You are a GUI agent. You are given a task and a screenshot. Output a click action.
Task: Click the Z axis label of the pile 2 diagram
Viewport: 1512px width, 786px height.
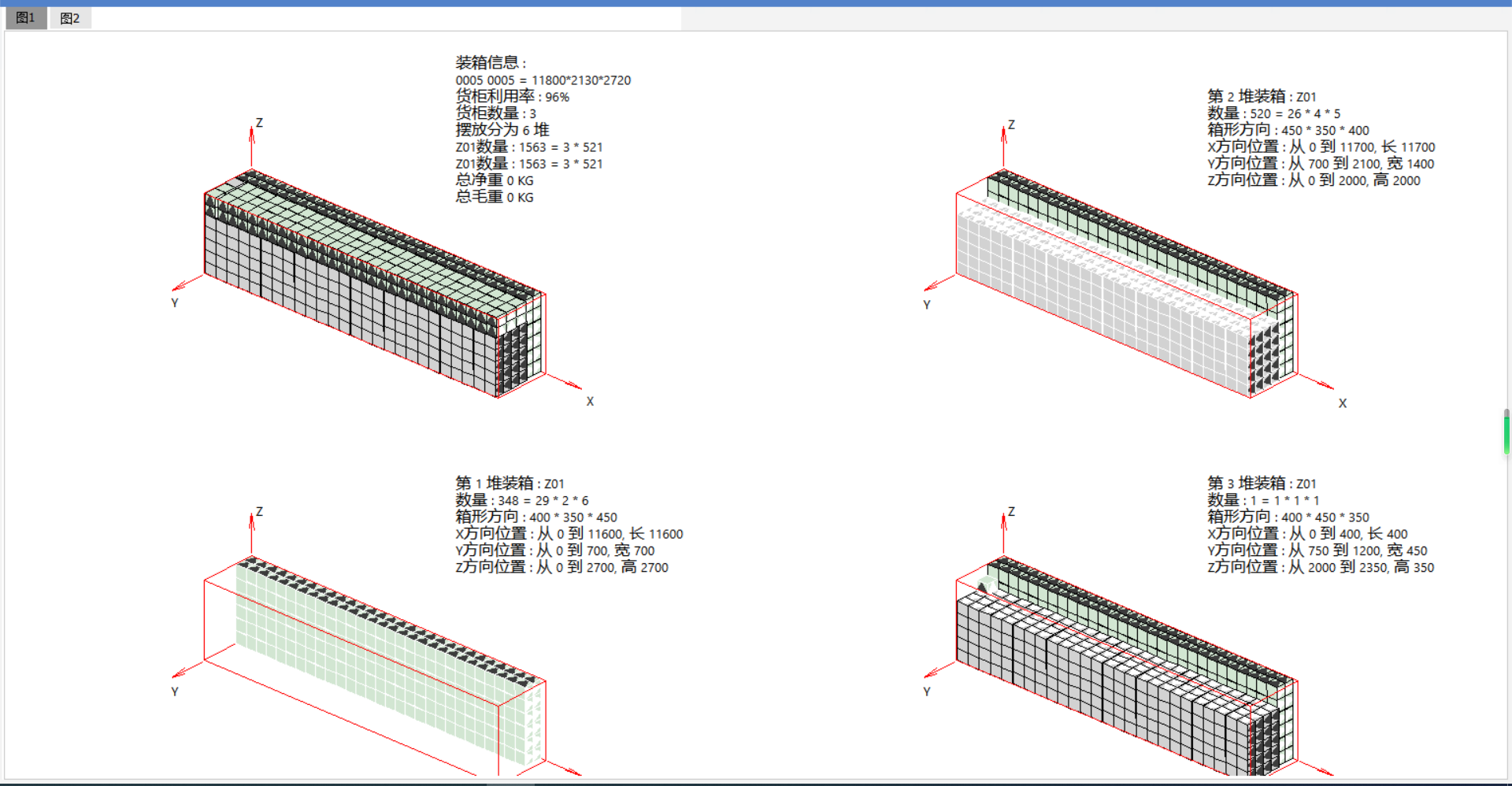tap(1011, 125)
